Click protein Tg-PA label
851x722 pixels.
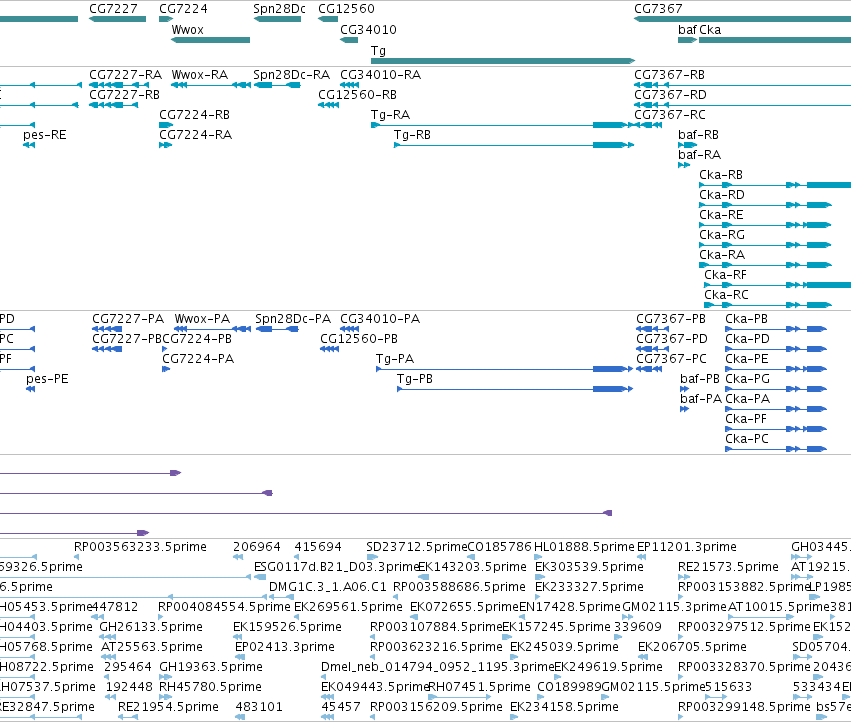395,359
